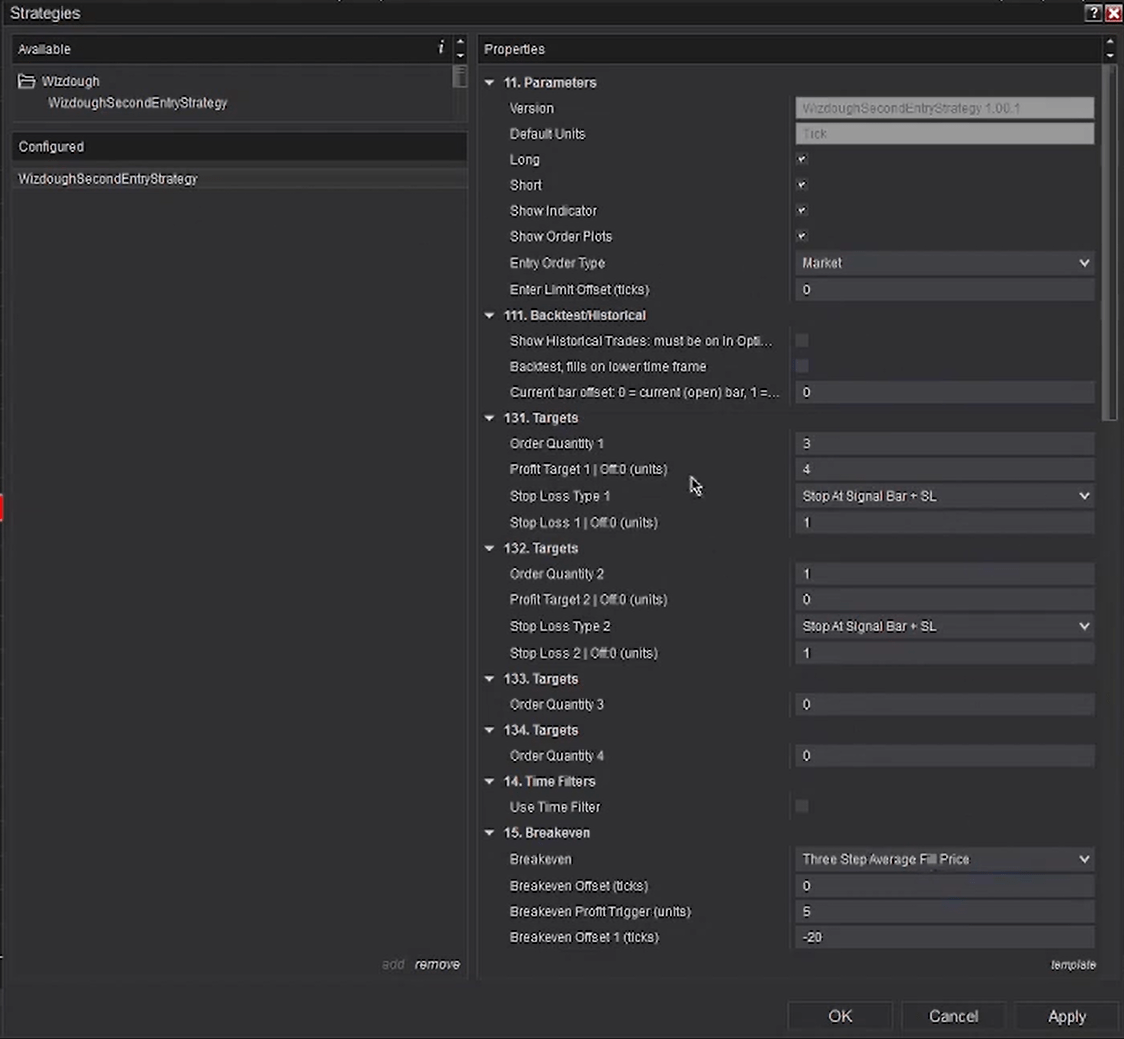Click the info 'i' icon in Available panel
Screen dimensions: 1124x1039
click(x=440, y=48)
